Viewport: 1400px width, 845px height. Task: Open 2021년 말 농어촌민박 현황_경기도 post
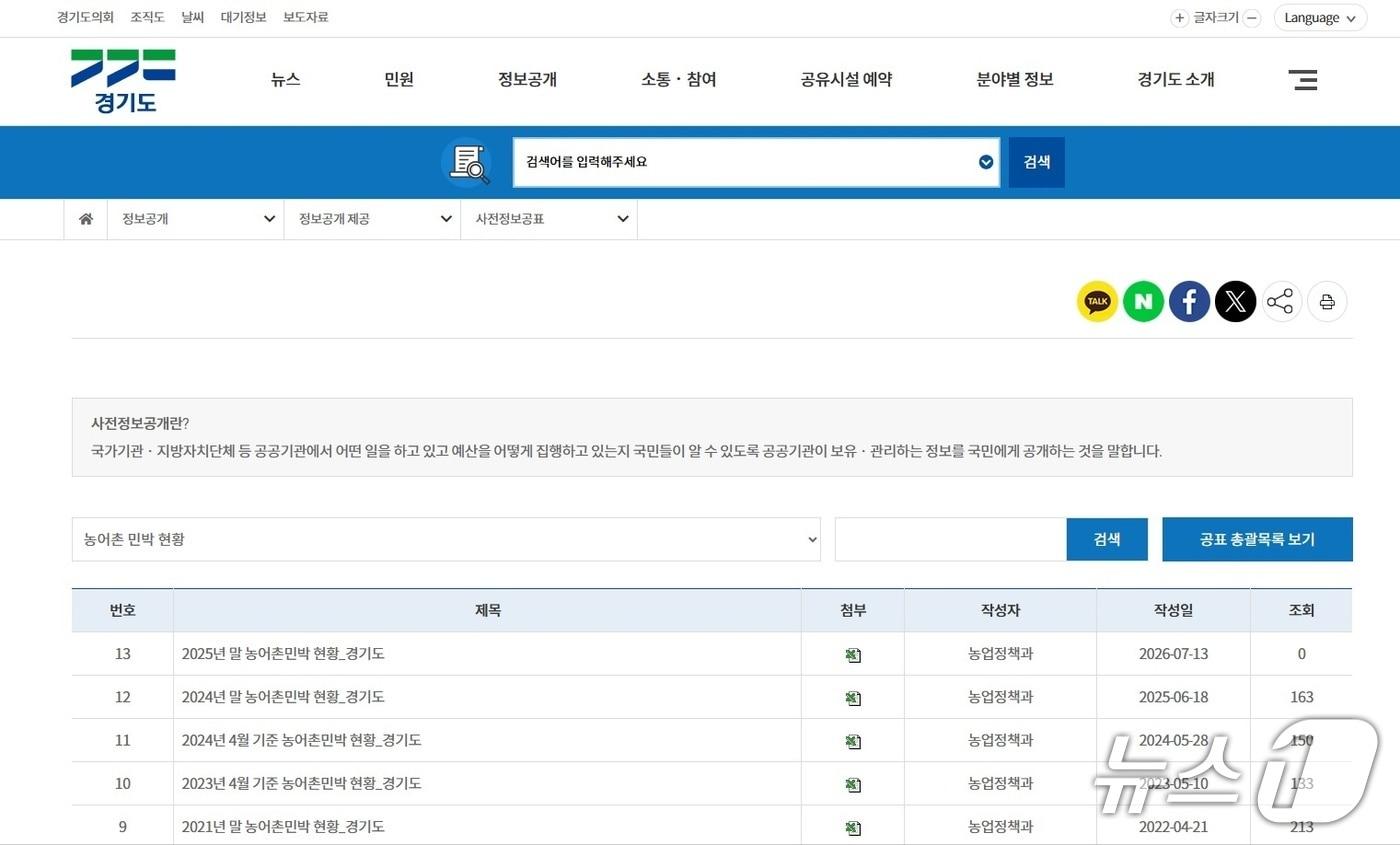283,826
